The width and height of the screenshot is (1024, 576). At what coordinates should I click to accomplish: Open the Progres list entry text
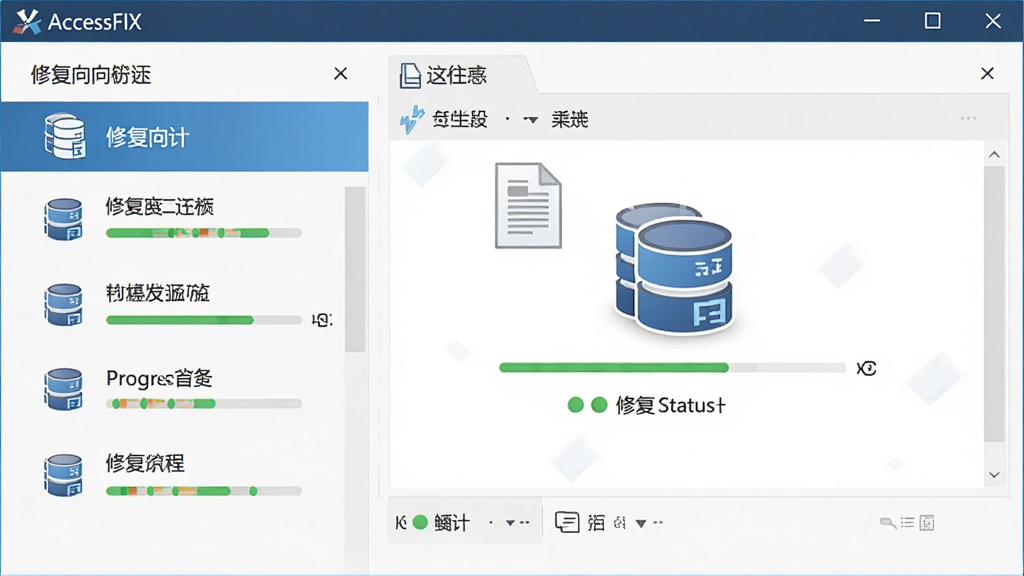159,378
